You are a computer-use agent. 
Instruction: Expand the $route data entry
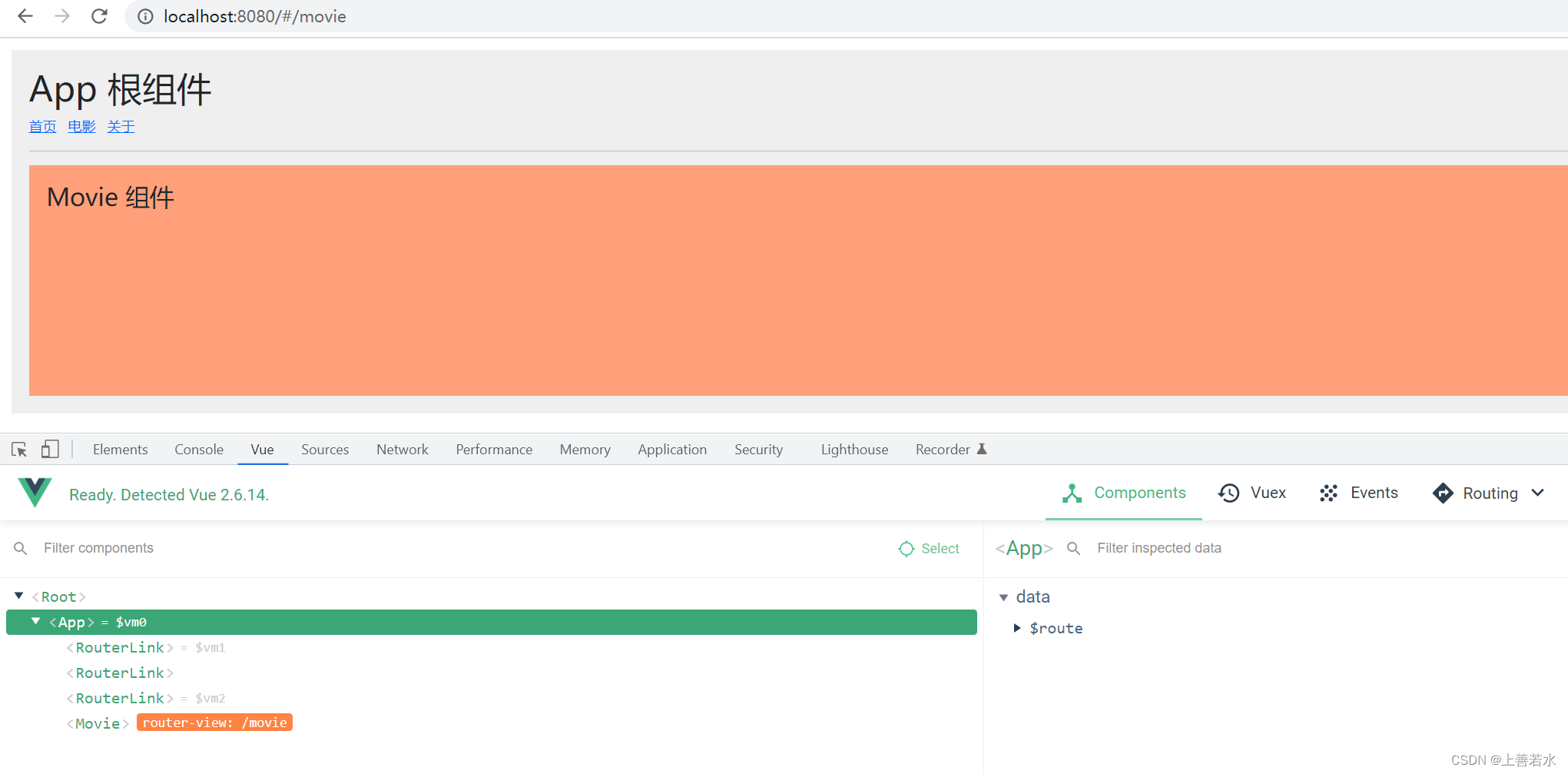point(1017,628)
